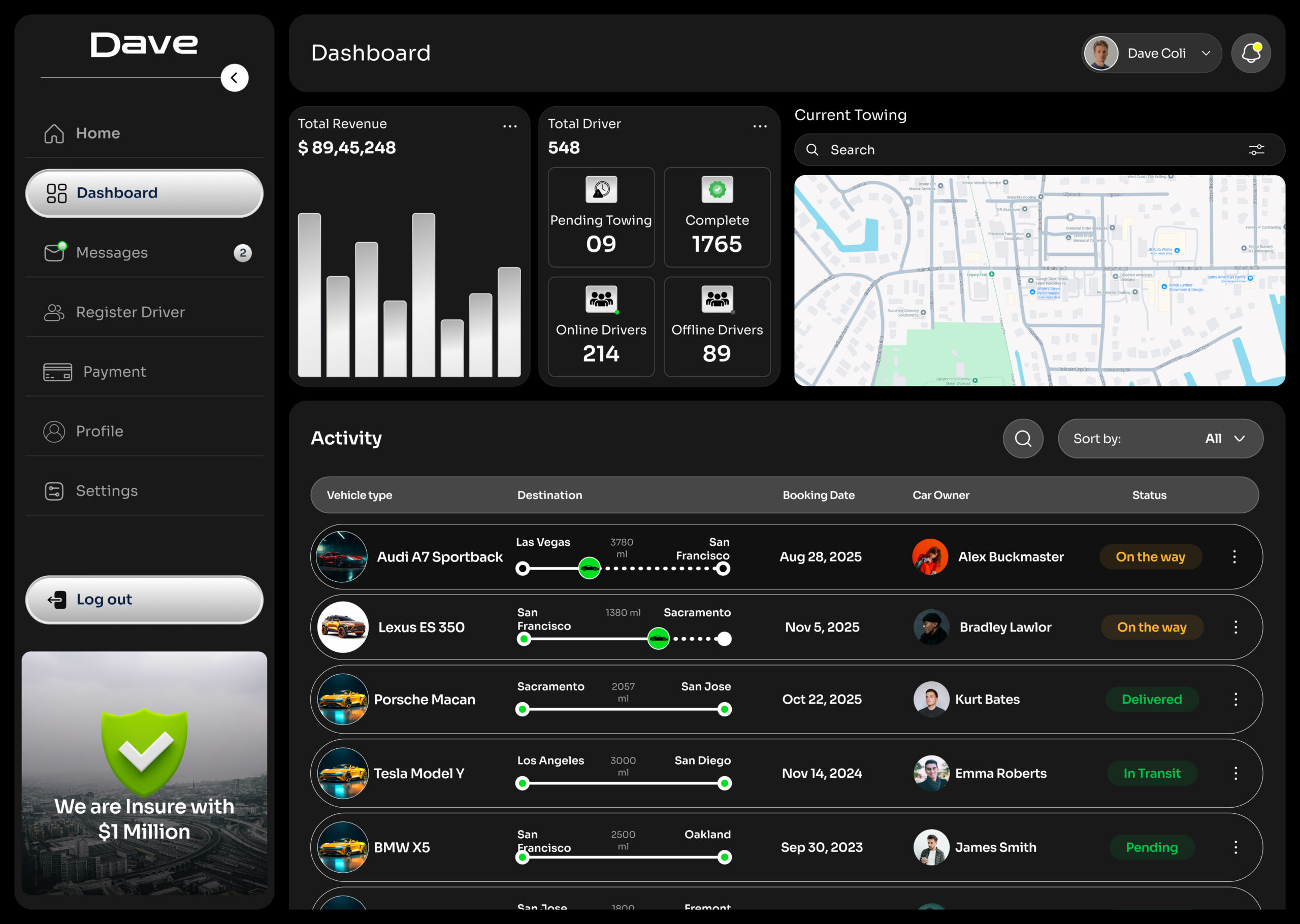This screenshot has height=924, width=1300.
Task: Click the insurance promo banner image
Action: point(145,773)
